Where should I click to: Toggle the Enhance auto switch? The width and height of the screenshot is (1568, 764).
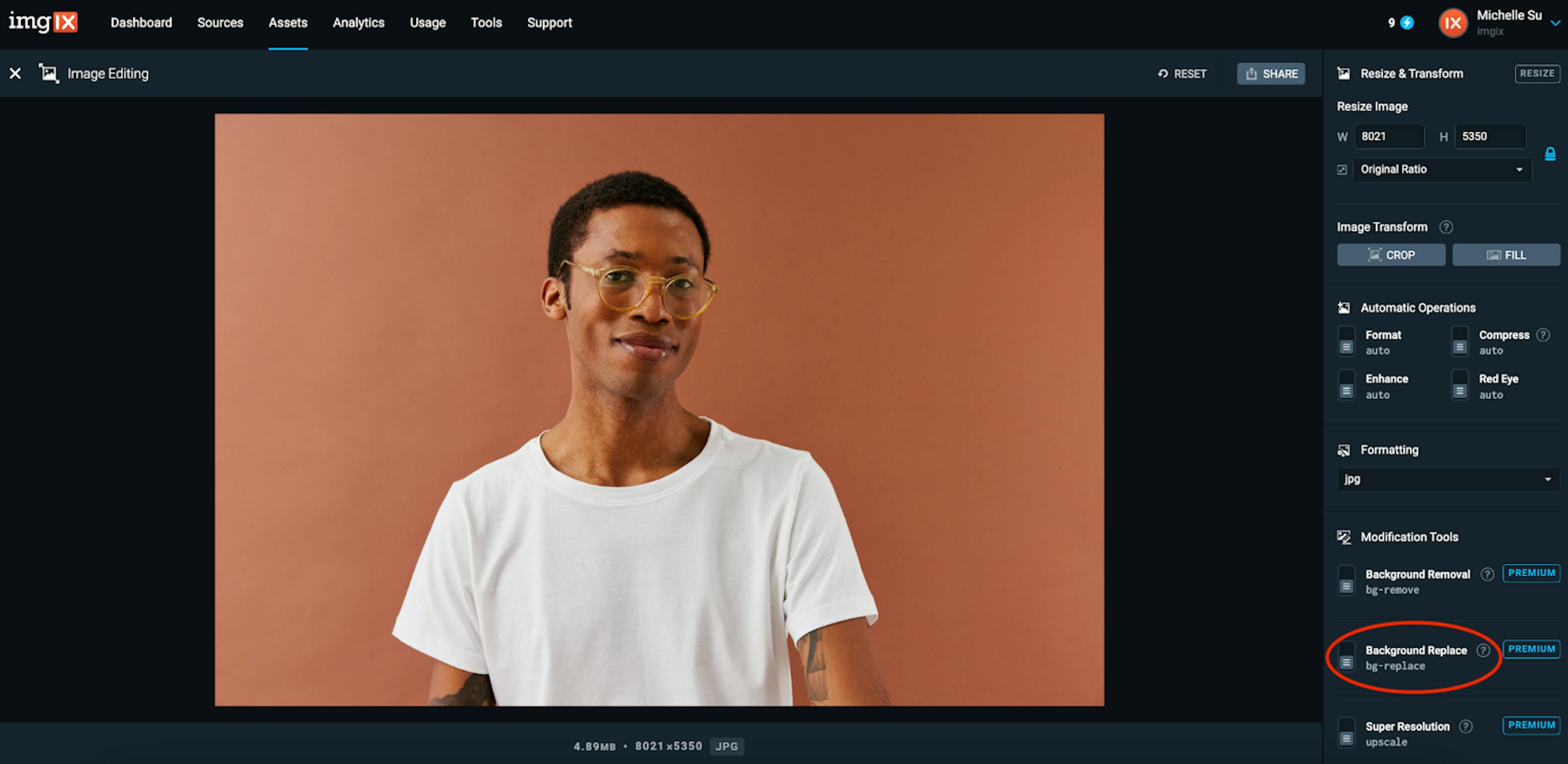pyautogui.click(x=1346, y=385)
